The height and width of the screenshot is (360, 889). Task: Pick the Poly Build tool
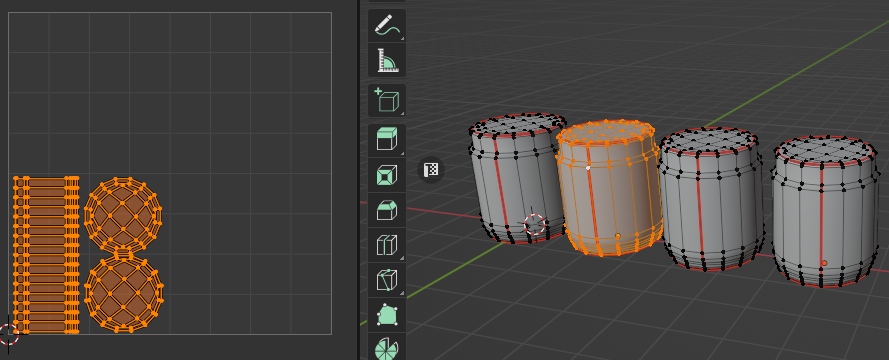point(387,315)
